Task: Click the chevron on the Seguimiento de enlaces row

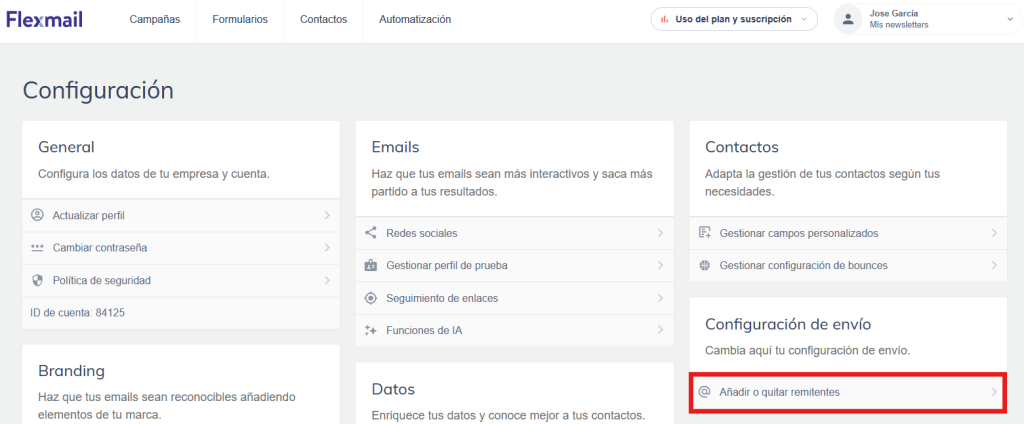Action: [x=660, y=298]
